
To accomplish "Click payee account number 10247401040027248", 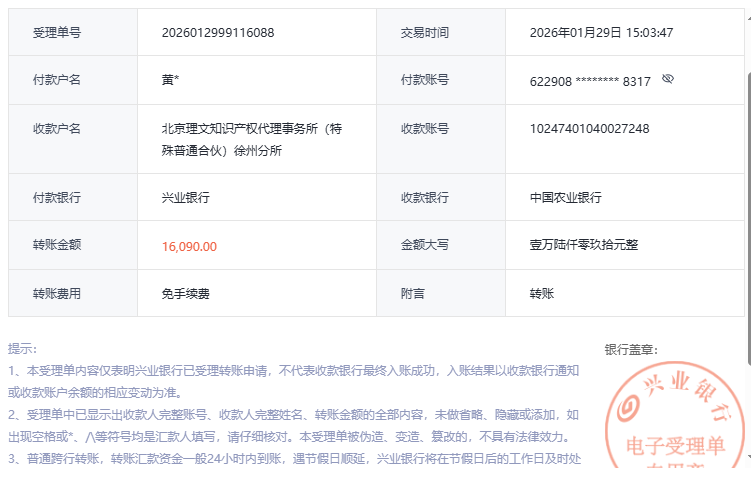I will pyautogui.click(x=589, y=129).
